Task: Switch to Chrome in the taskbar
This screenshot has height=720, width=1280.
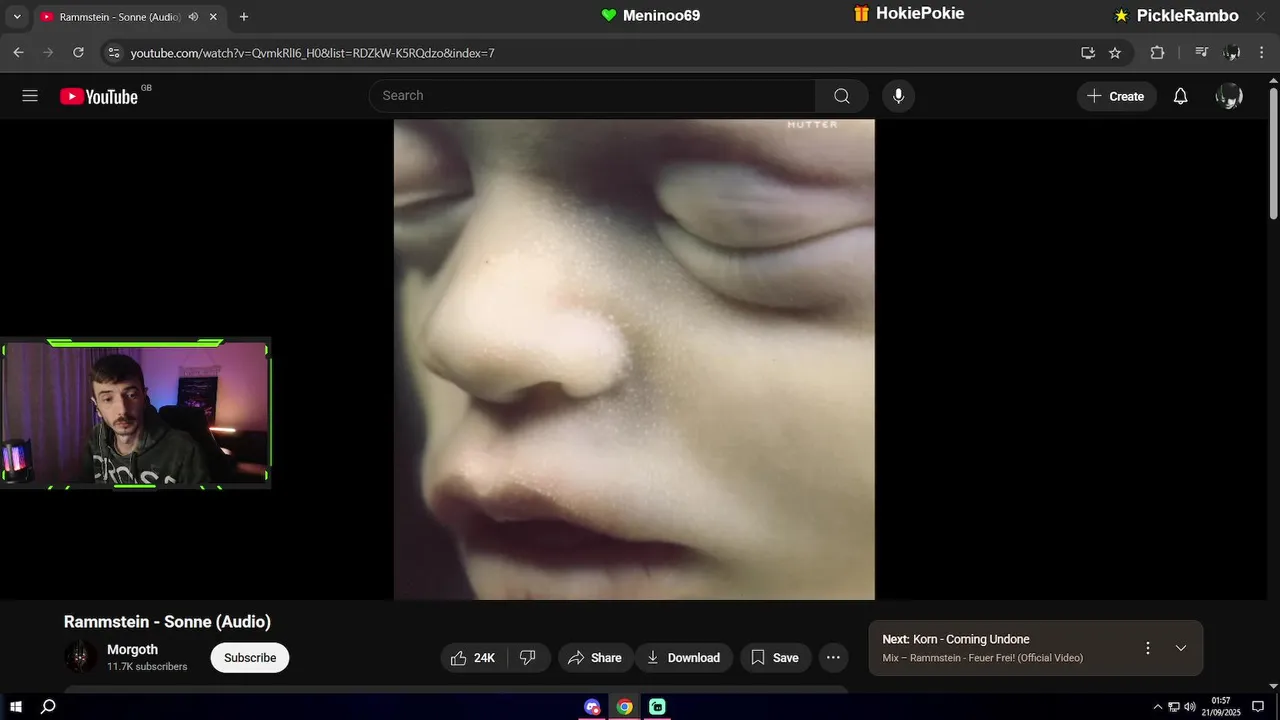Action: [x=625, y=707]
